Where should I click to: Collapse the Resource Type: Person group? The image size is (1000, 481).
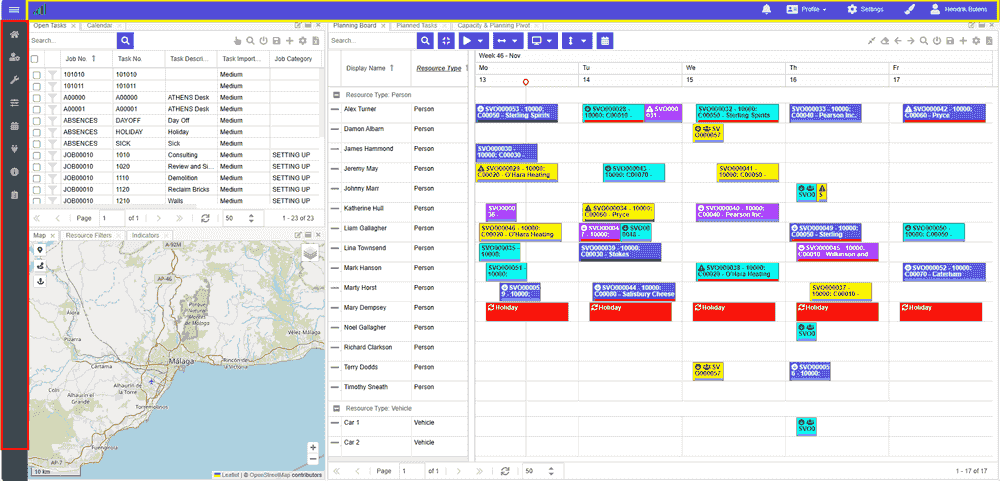tap(337, 94)
